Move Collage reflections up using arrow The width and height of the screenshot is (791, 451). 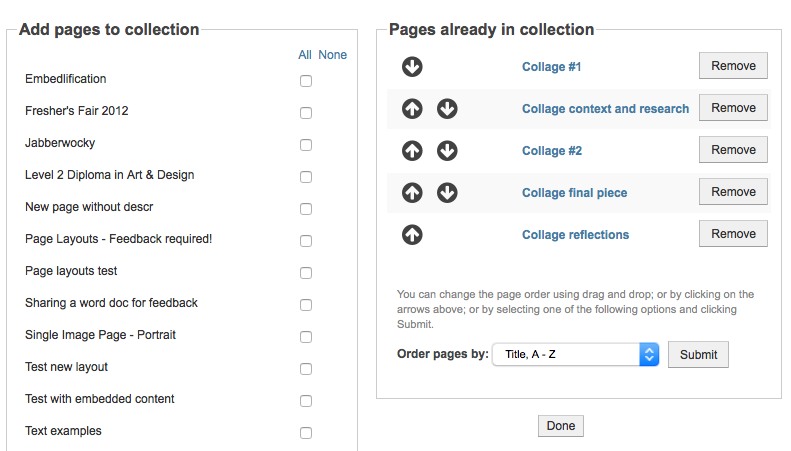(x=412, y=235)
